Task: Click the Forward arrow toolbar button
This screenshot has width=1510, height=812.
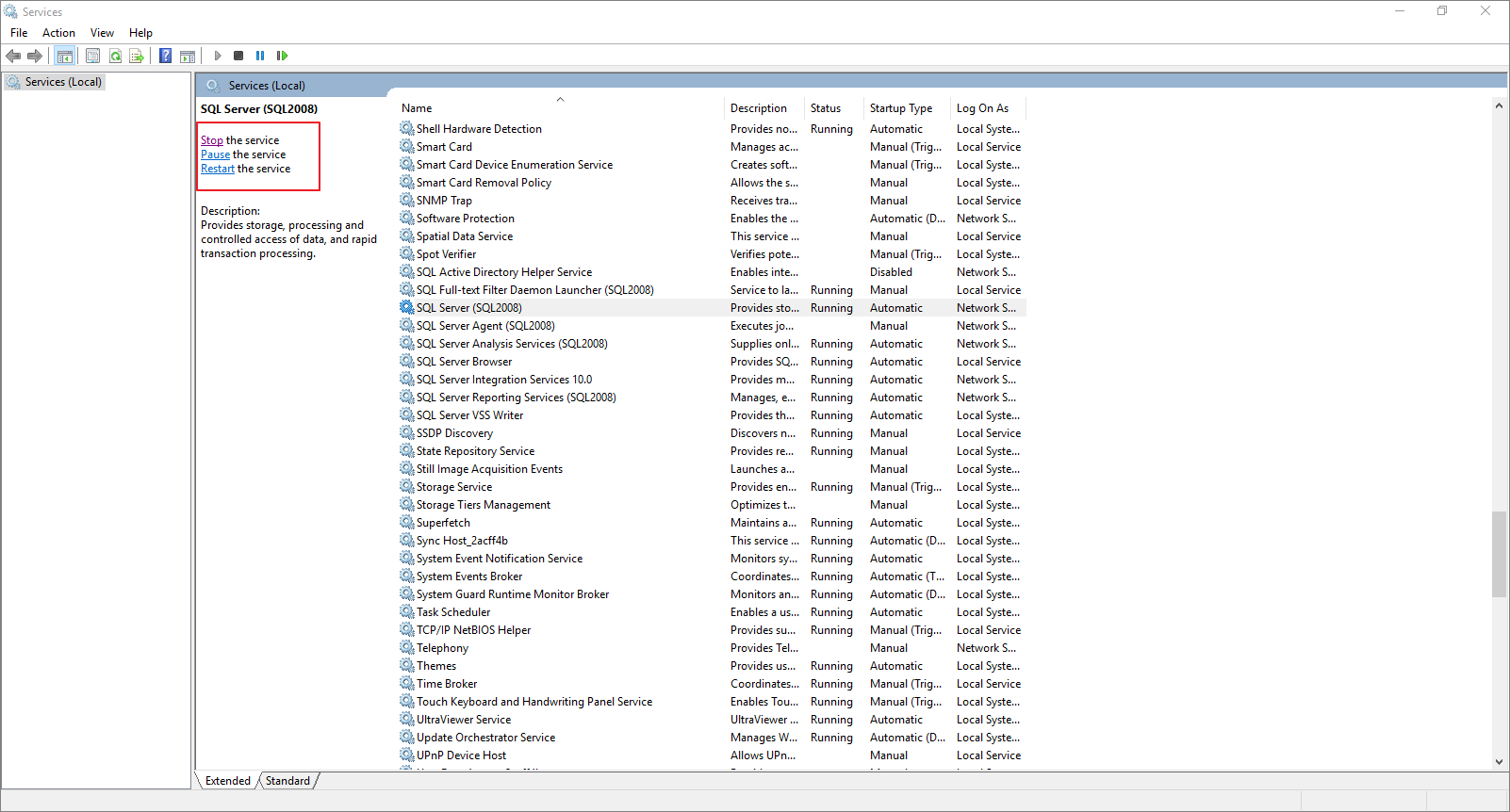Action: click(x=35, y=57)
